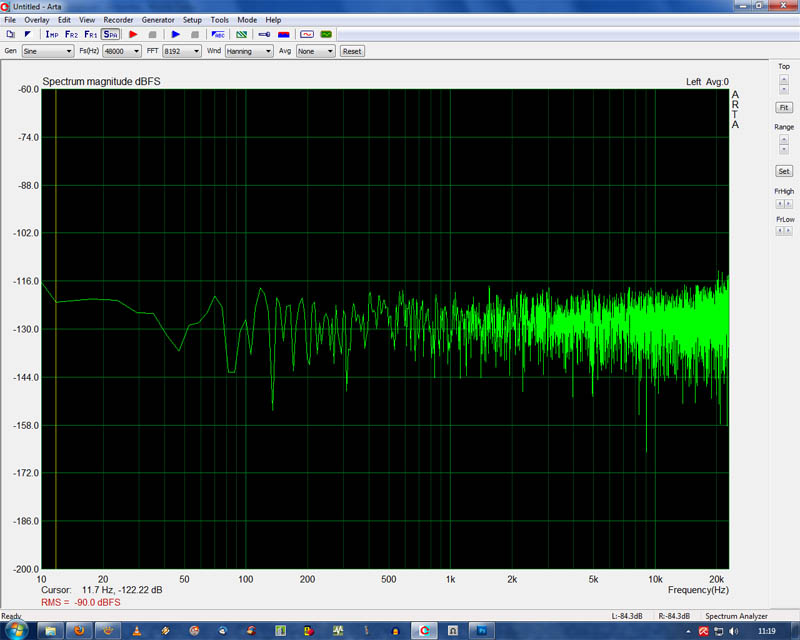Open the Generator menu

coord(158,20)
